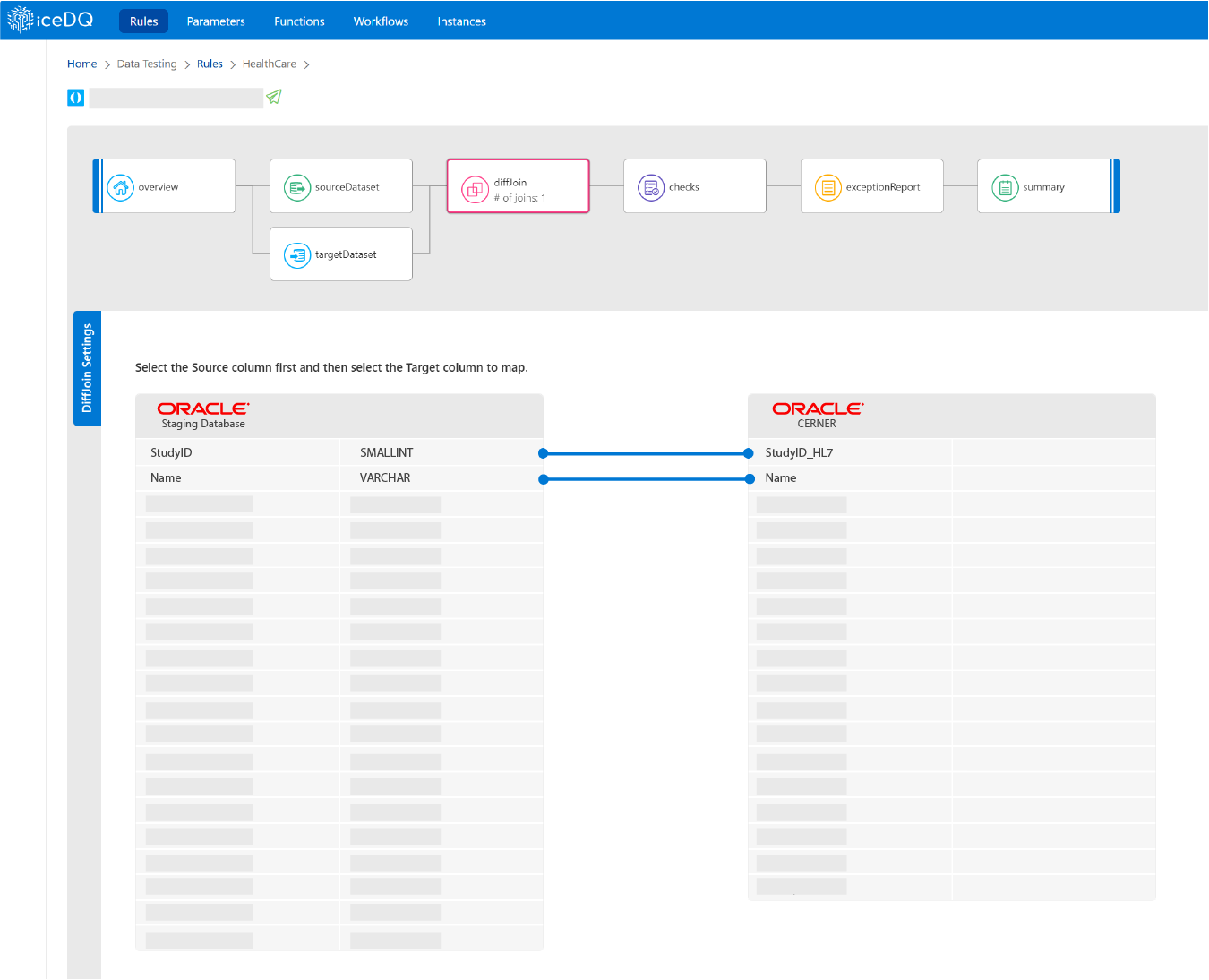
Task: Click the summary step icon
Action: (1005, 187)
